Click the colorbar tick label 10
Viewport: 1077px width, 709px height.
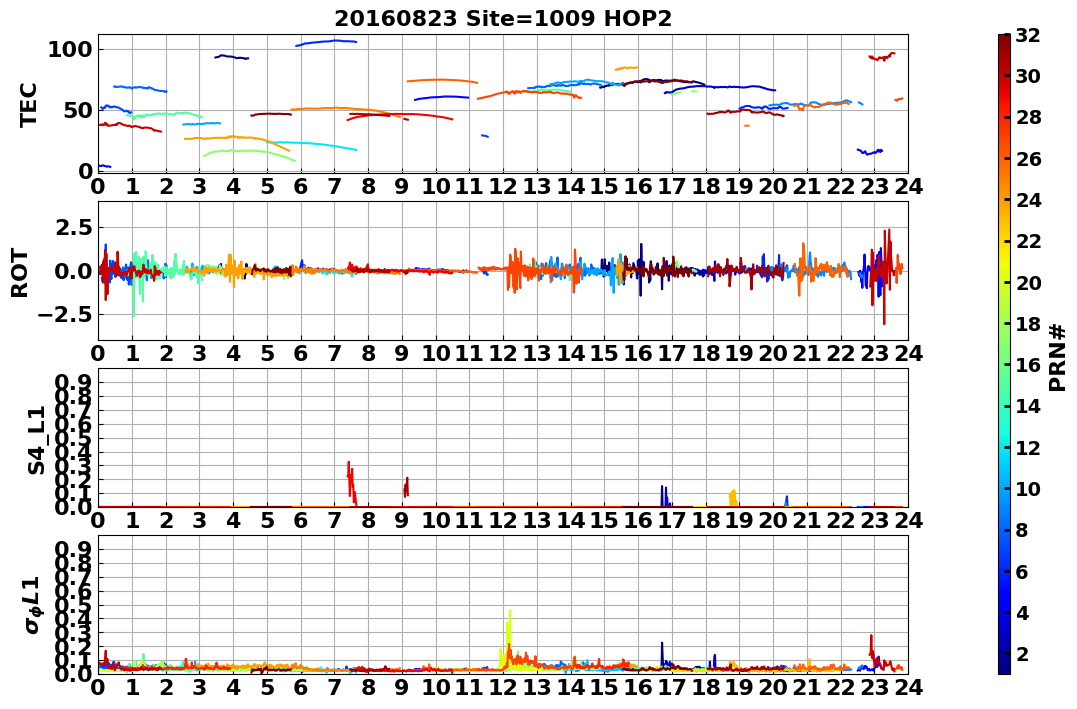click(x=1028, y=488)
